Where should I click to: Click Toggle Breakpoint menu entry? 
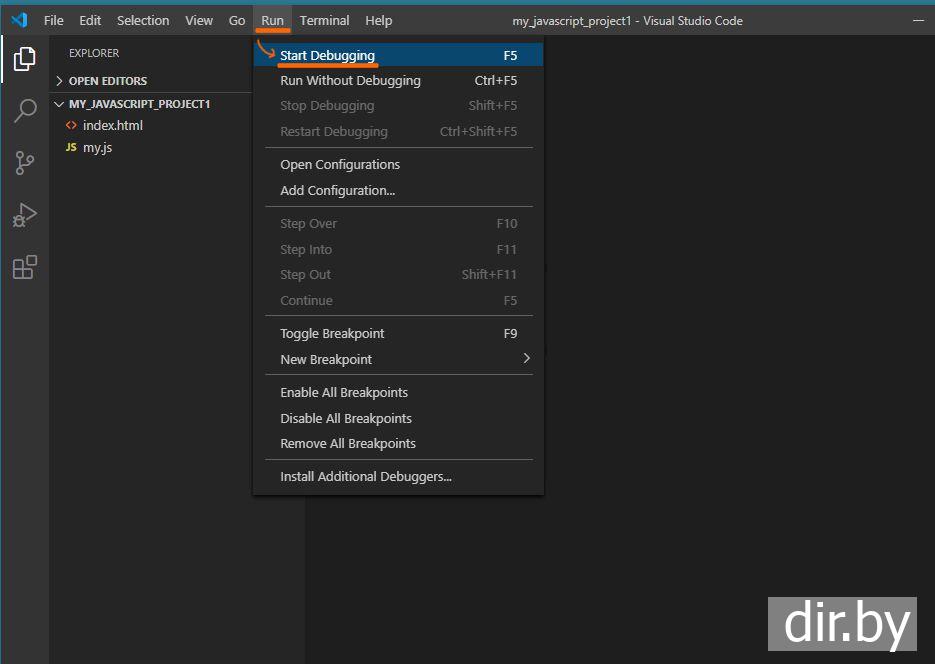coord(332,334)
